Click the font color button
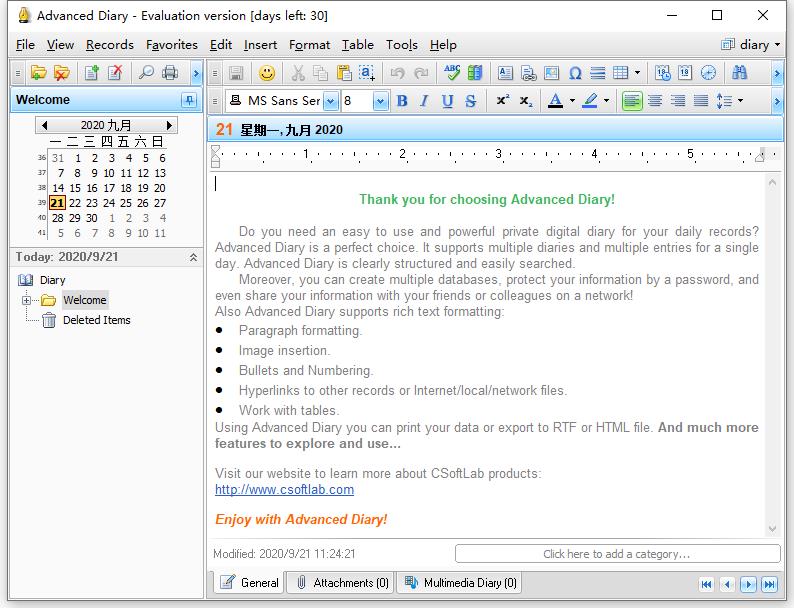 556,101
